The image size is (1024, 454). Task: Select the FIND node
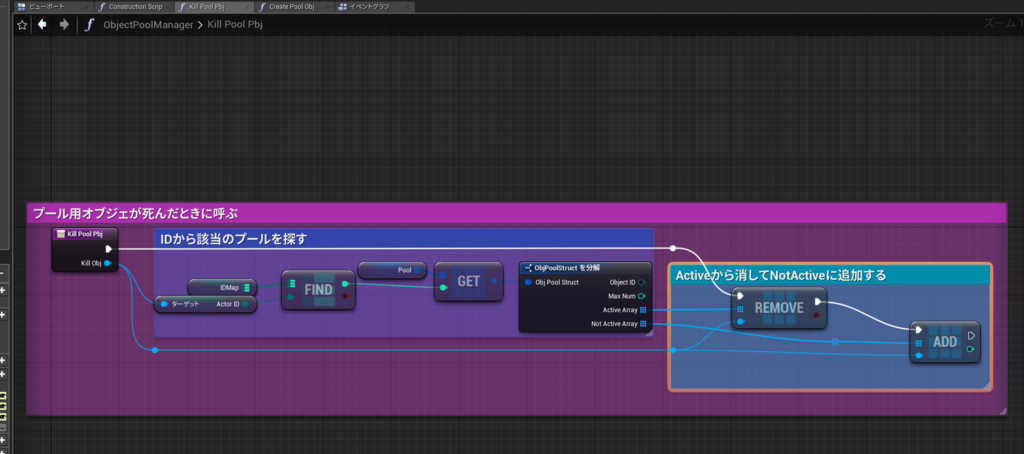point(318,289)
